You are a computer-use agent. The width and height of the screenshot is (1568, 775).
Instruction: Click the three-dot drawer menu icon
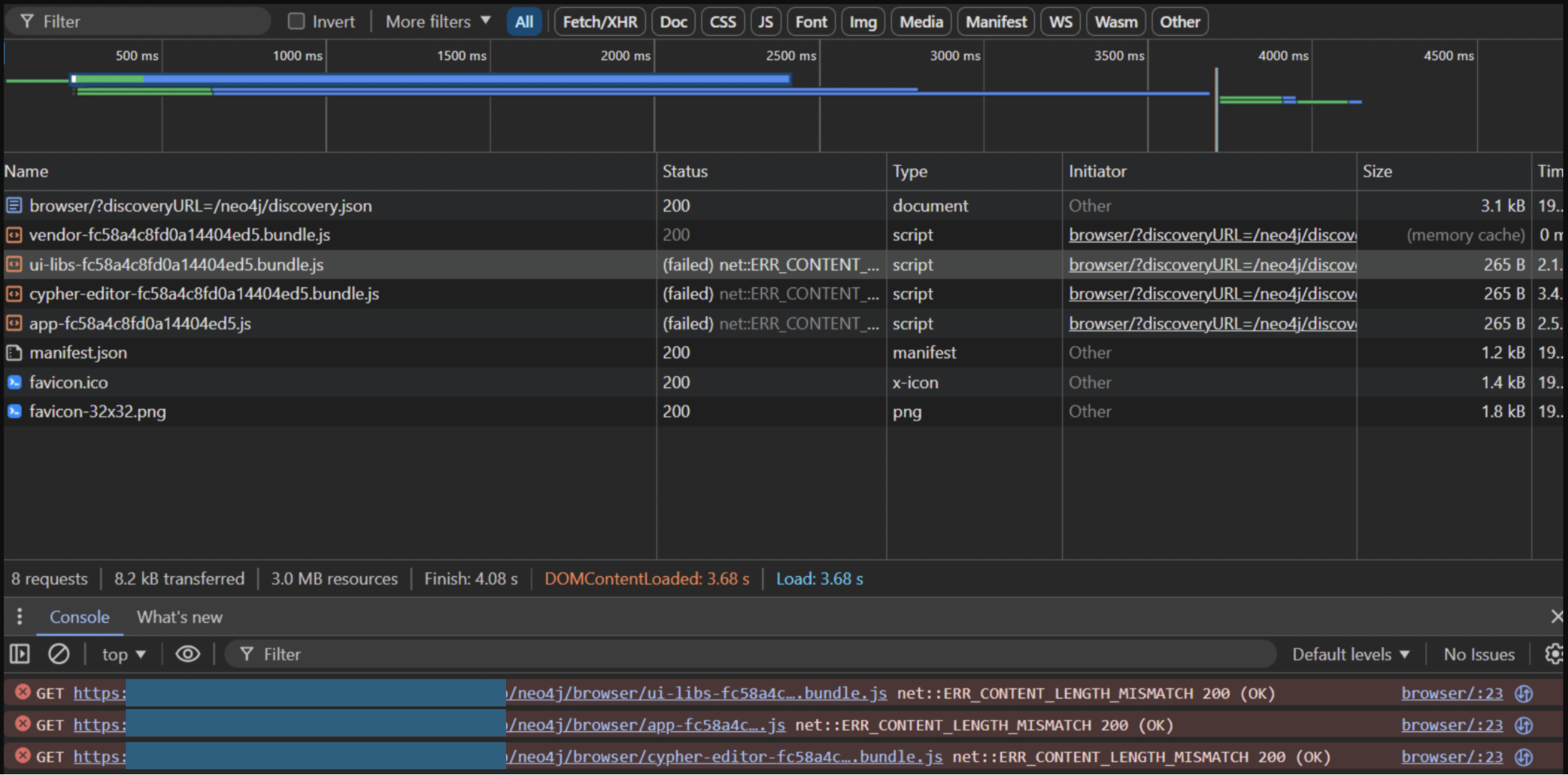[19, 616]
